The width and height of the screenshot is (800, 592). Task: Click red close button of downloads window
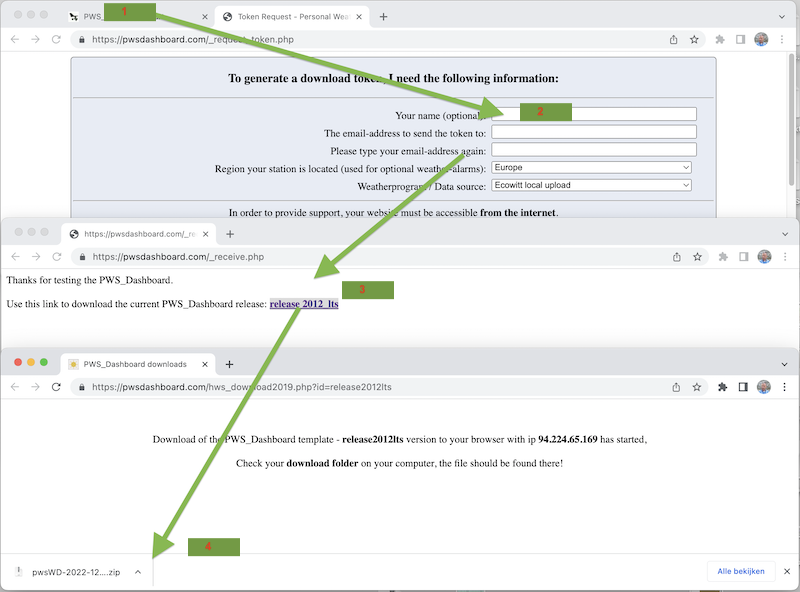coord(18,362)
